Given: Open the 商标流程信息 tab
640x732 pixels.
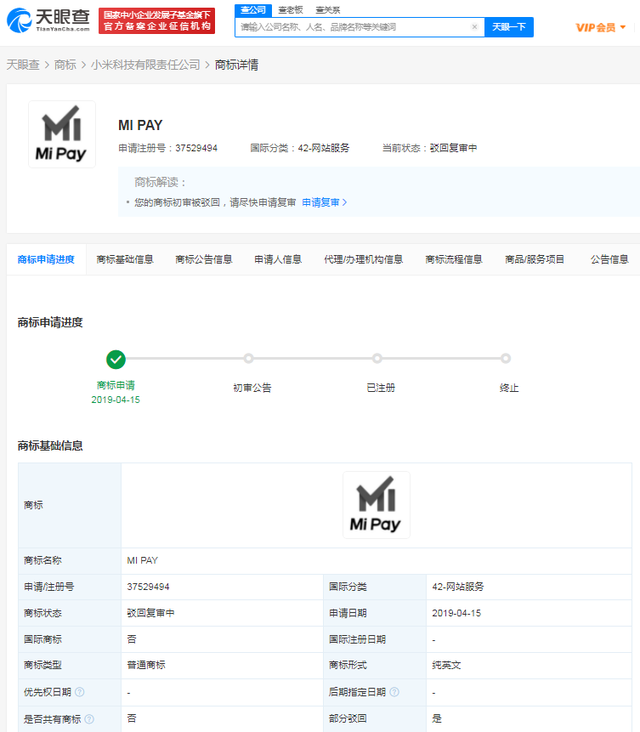Looking at the screenshot, I should pos(453,259).
